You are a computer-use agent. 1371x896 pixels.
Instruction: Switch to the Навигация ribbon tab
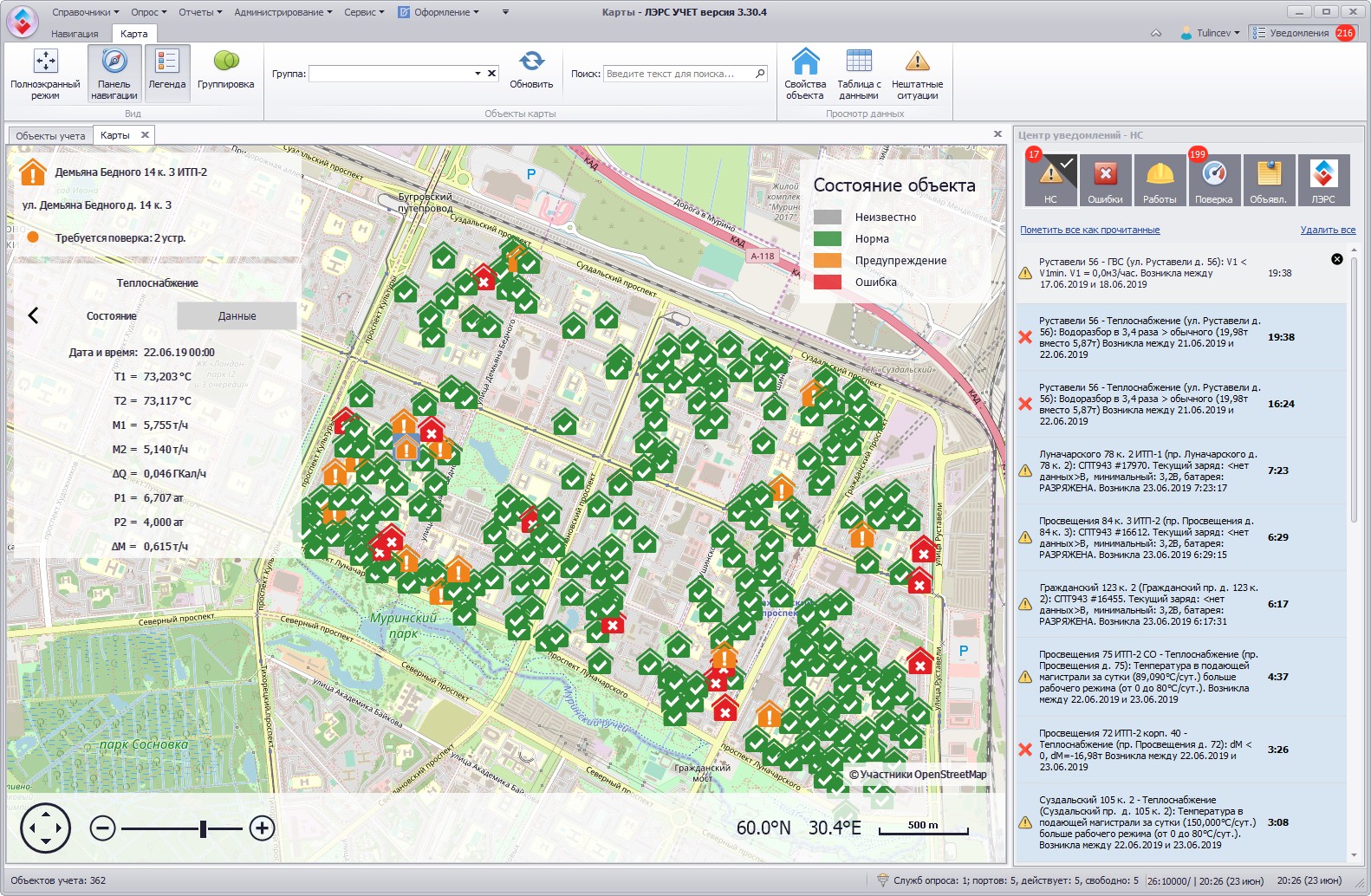(75, 34)
